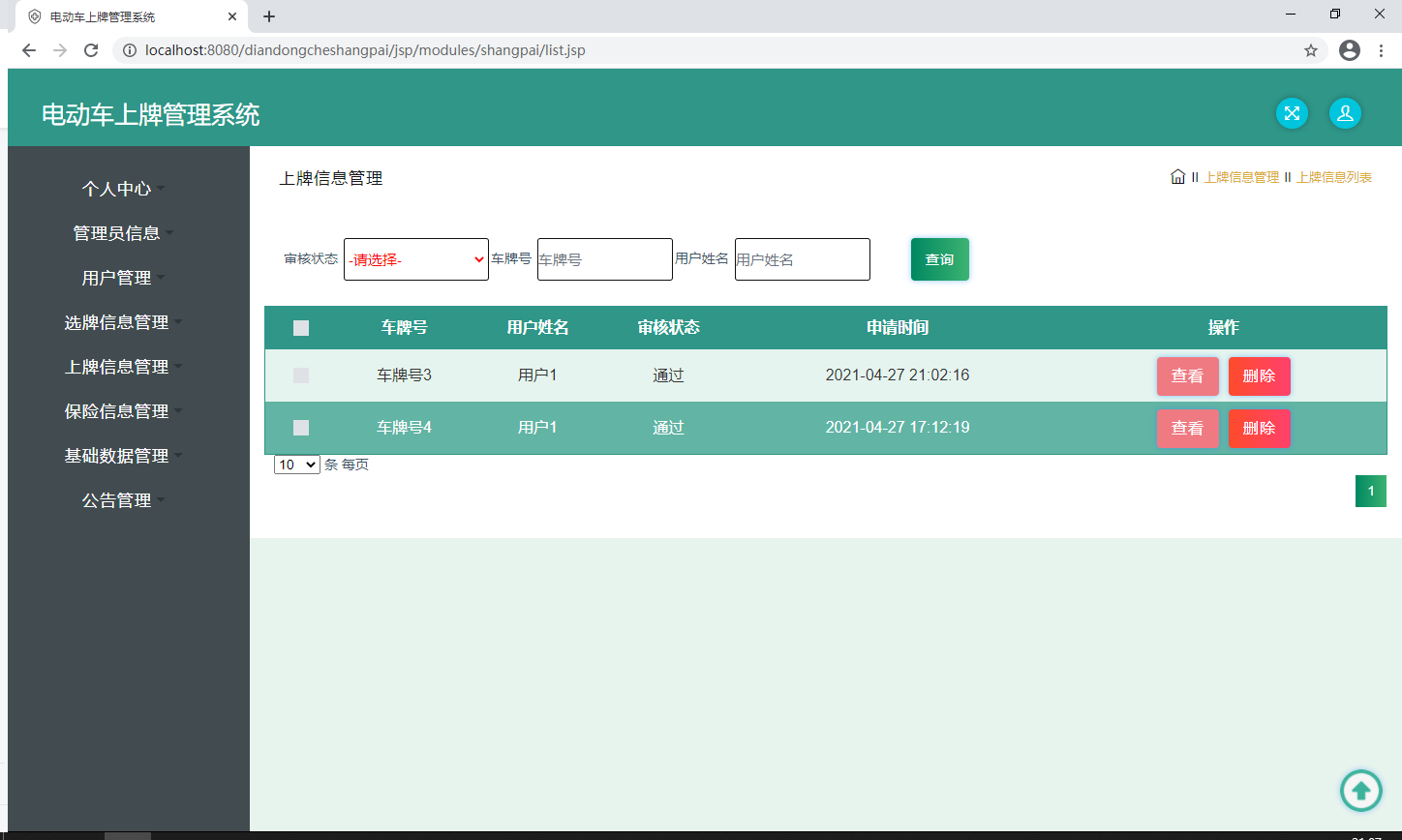The width and height of the screenshot is (1402, 840).
Task: Open the 10 条 每页 page size dropdown
Action: coord(297,465)
